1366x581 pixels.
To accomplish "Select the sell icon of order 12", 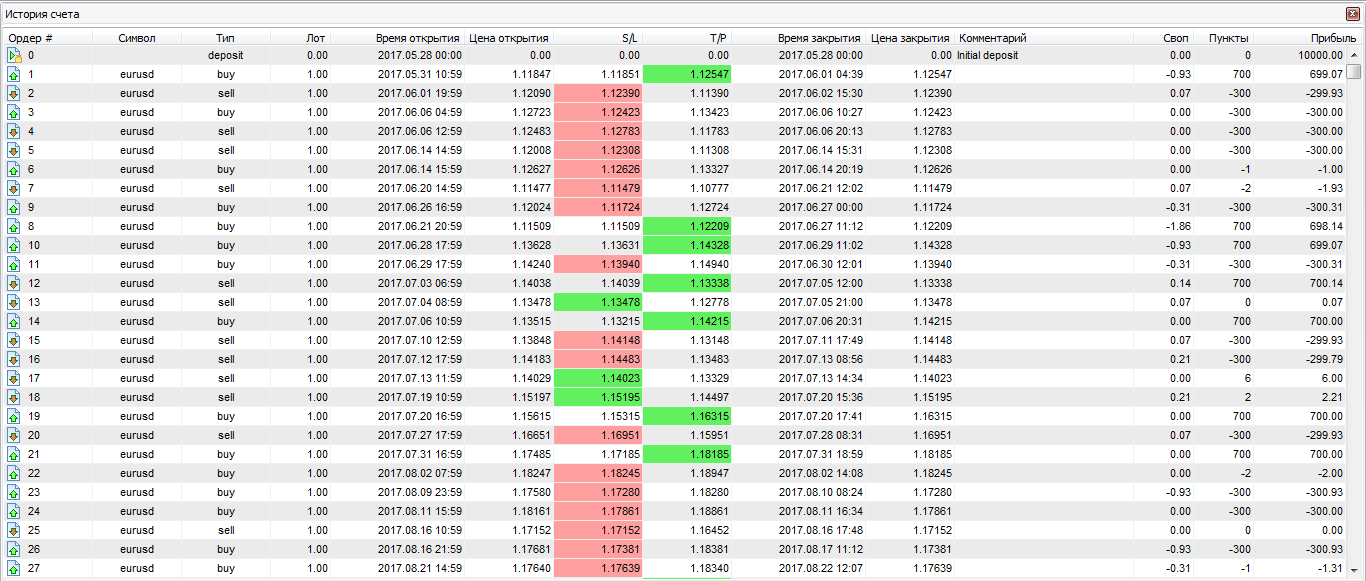I will (14, 284).
